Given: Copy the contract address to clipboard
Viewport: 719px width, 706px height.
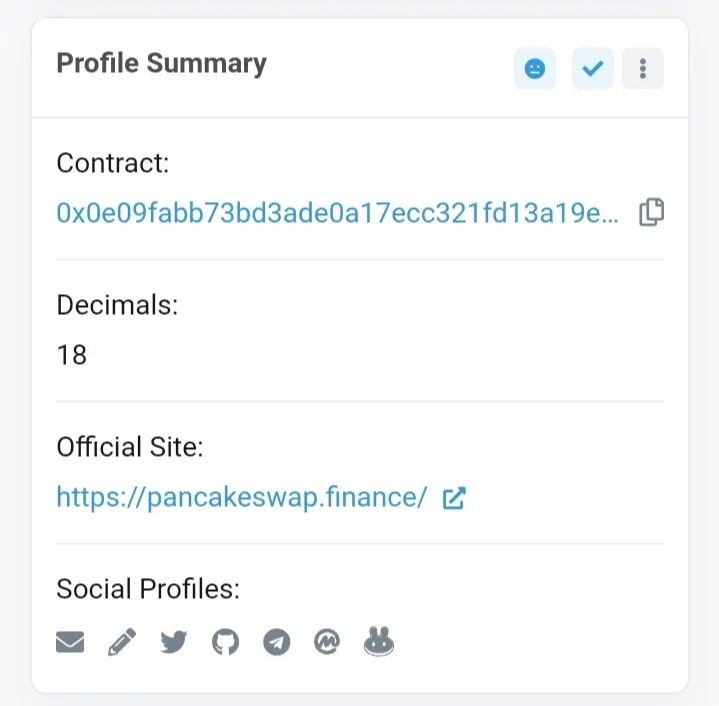Looking at the screenshot, I should pyautogui.click(x=652, y=212).
